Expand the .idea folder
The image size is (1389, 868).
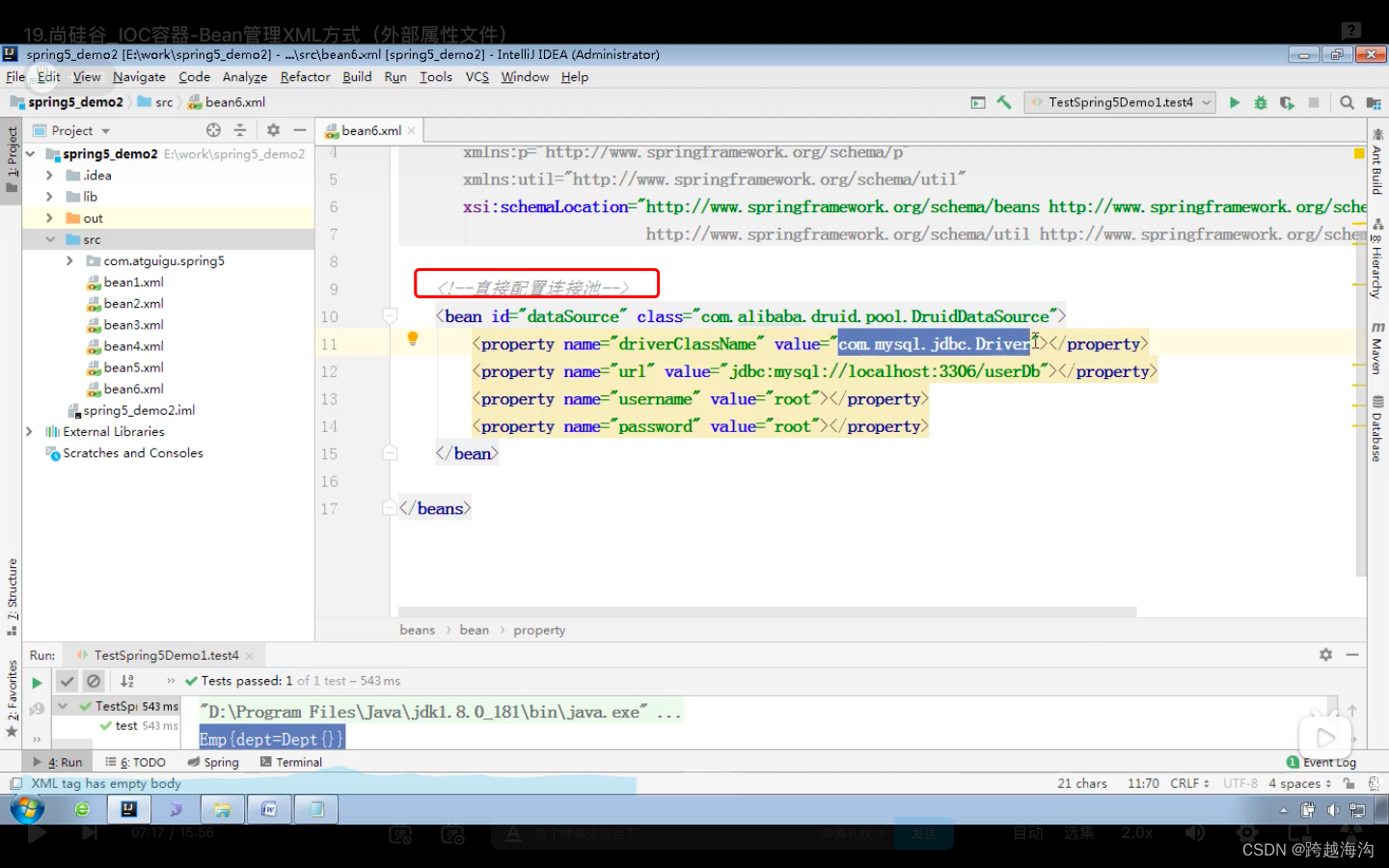[x=49, y=176]
